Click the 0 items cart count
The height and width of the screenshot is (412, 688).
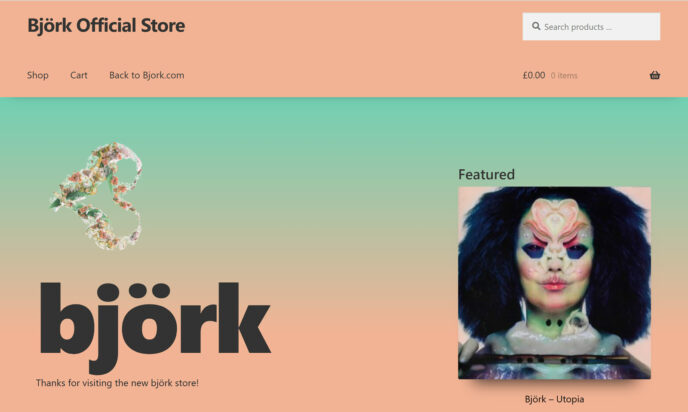[x=564, y=75]
